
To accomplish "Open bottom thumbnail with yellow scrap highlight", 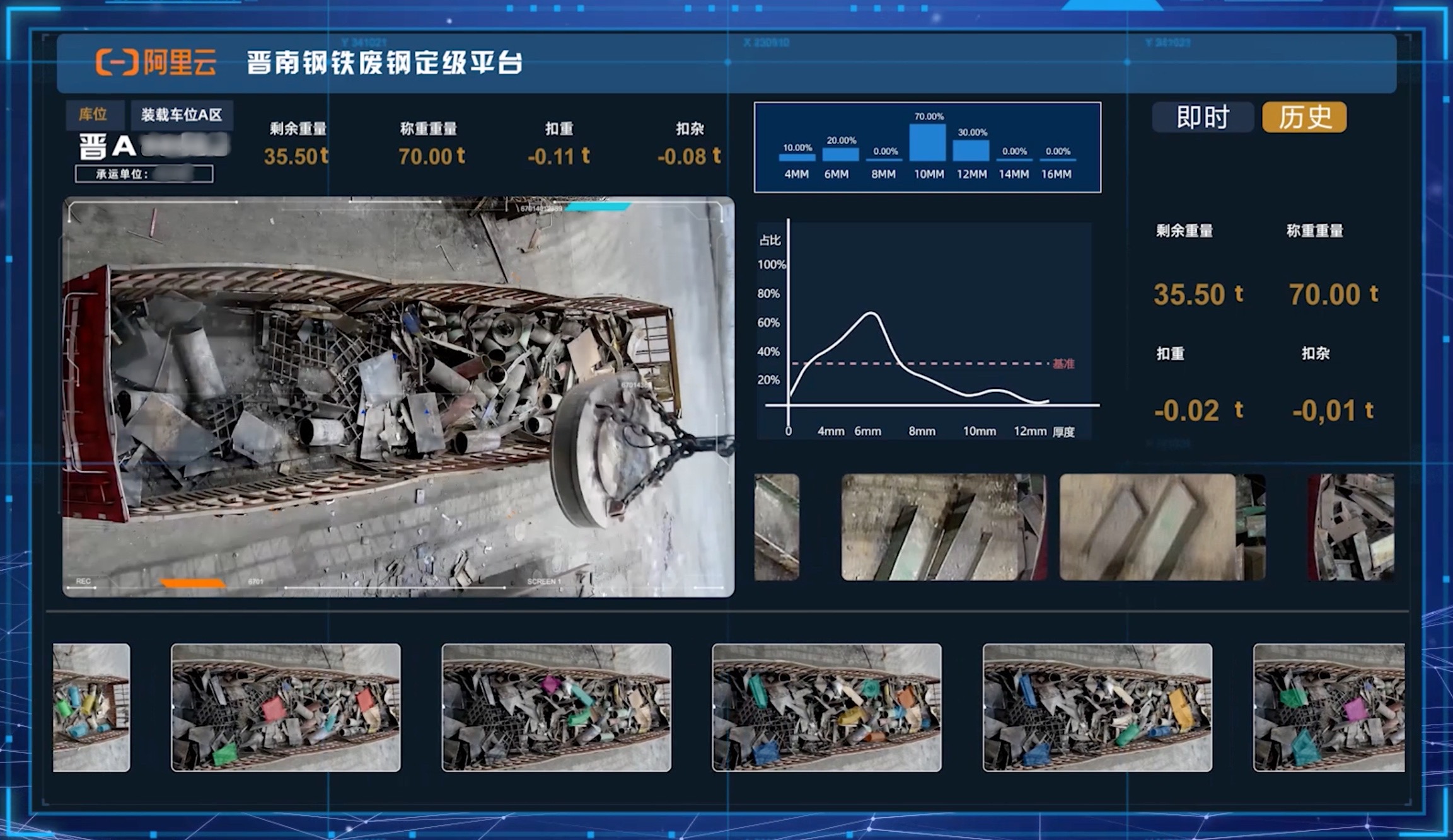I will (x=1097, y=707).
